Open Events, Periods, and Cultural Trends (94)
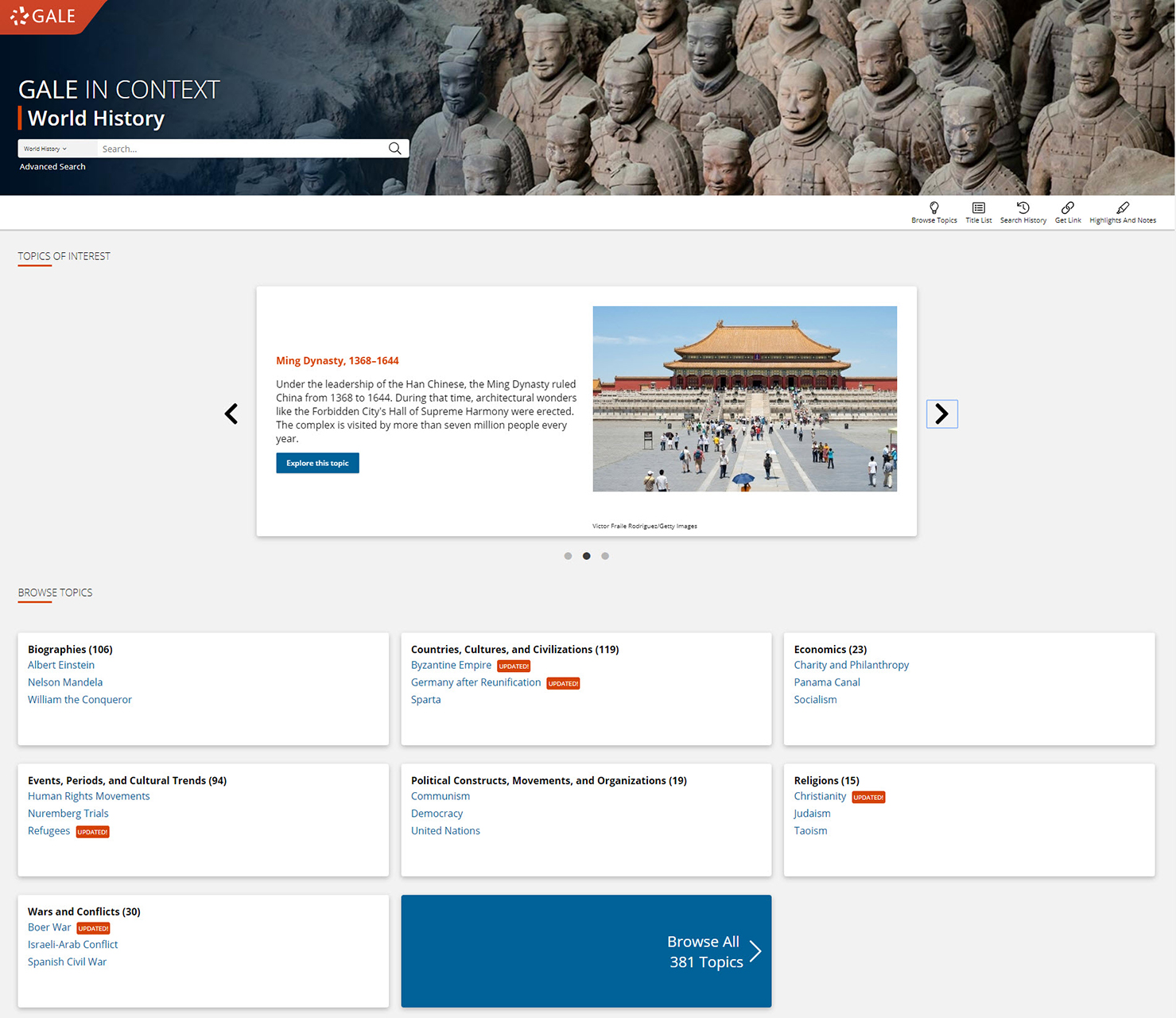The image size is (1176, 1018). (x=127, y=780)
